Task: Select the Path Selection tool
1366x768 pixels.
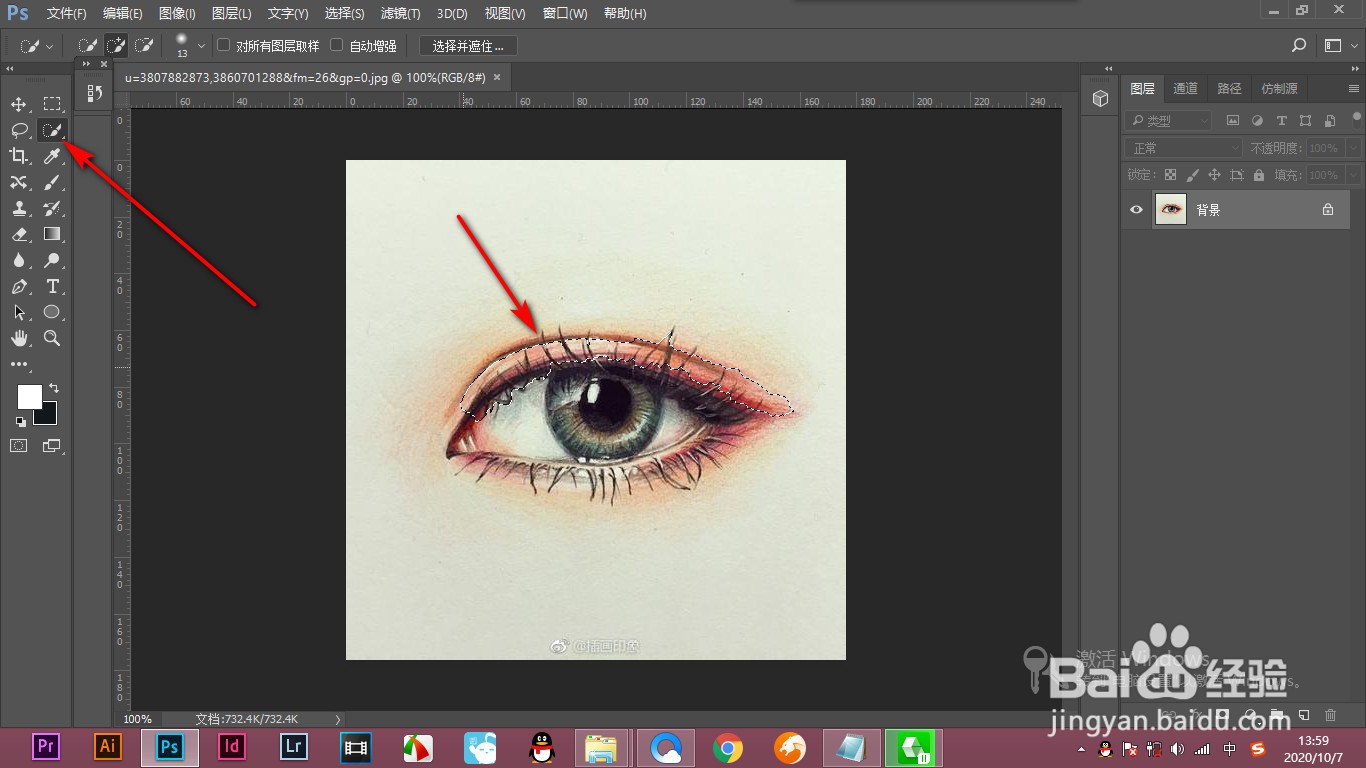Action: click(x=19, y=312)
